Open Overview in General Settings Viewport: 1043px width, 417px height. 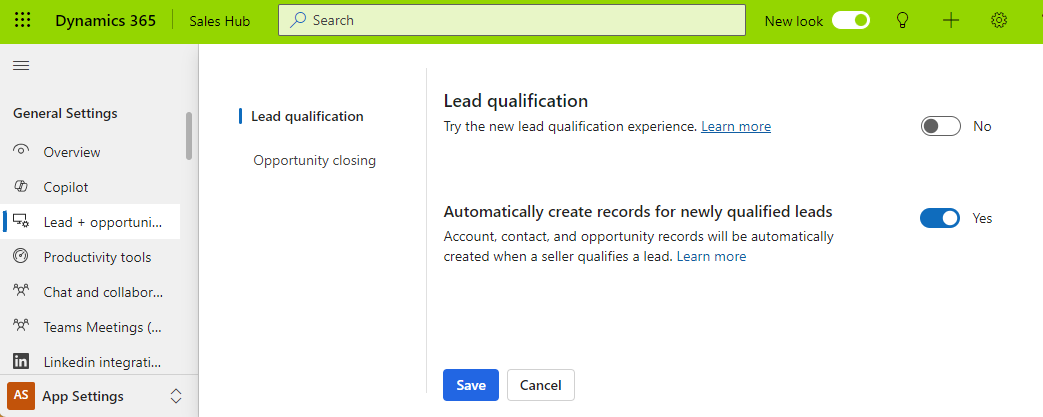click(90, 152)
